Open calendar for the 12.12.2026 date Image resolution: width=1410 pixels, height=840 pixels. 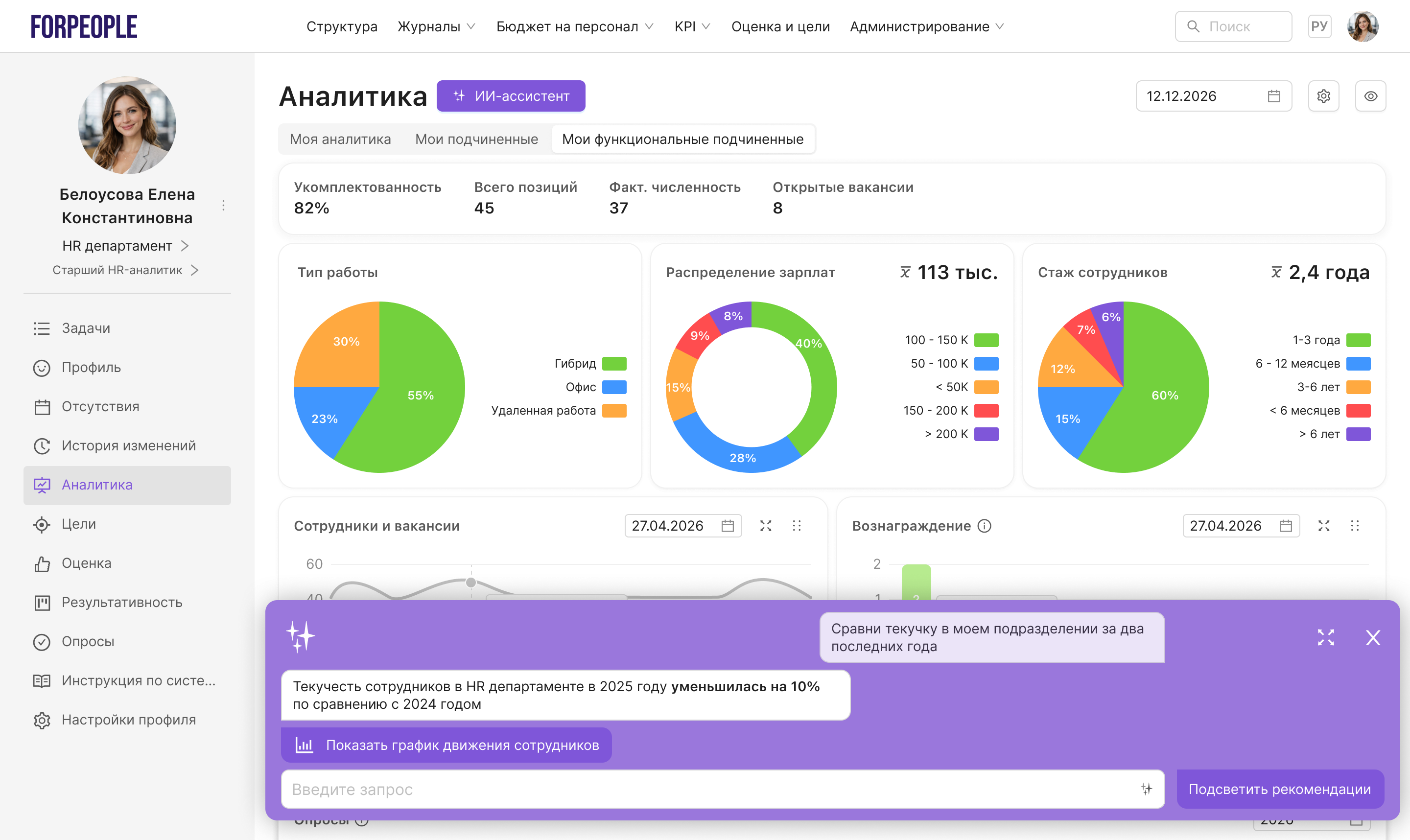[x=1273, y=96]
